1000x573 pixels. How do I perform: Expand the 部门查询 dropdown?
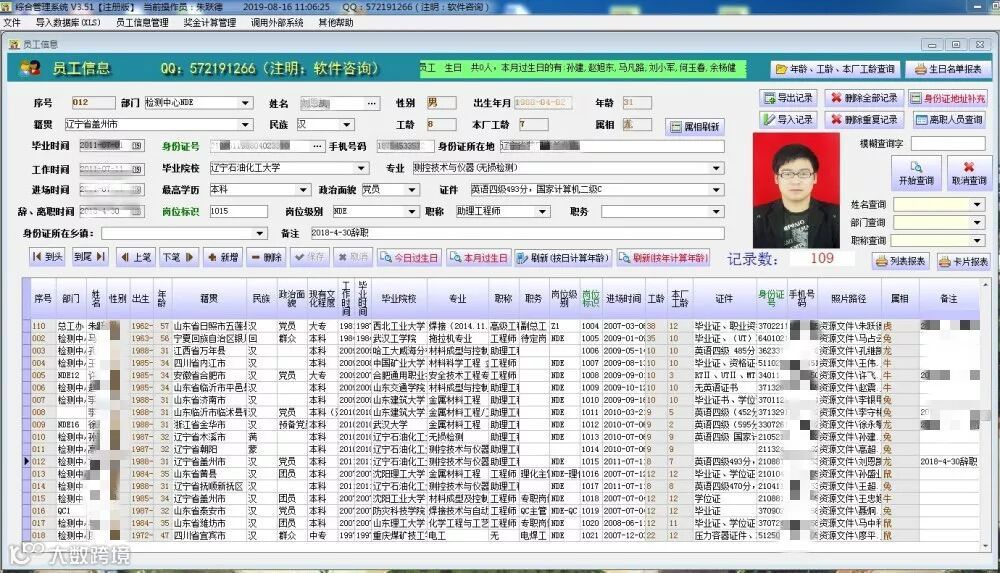pyautogui.click(x=977, y=222)
